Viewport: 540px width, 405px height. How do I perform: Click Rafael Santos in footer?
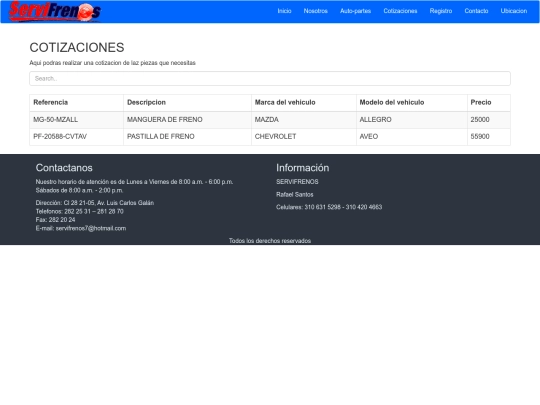(294, 195)
